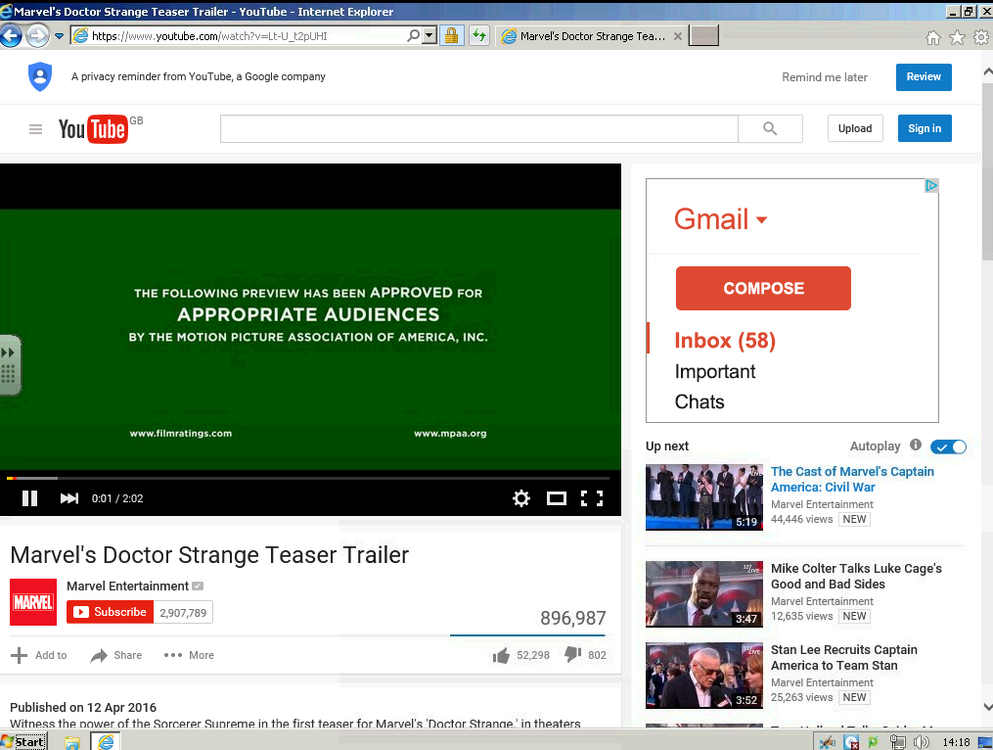This screenshot has height=750, width=993.
Task: Open the YouTube hamburger guide menu
Action: coord(35,129)
